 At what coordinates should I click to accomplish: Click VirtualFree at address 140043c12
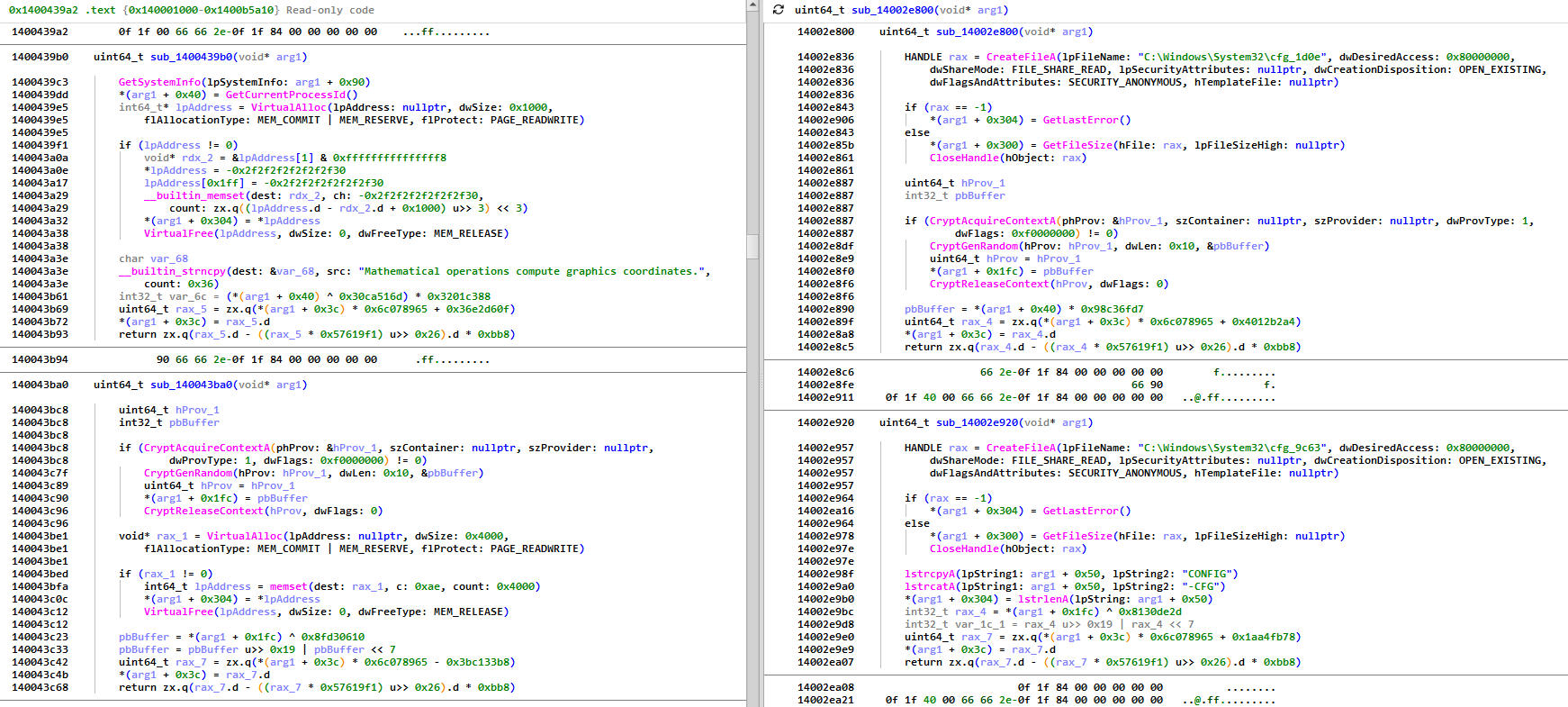[181, 612]
